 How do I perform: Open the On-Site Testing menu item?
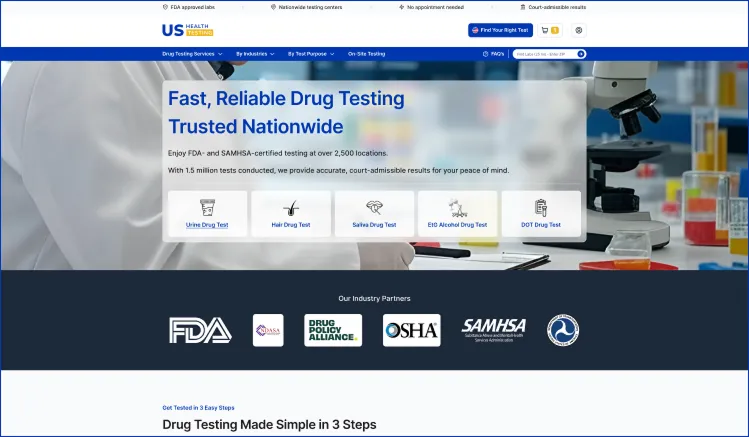click(x=366, y=54)
